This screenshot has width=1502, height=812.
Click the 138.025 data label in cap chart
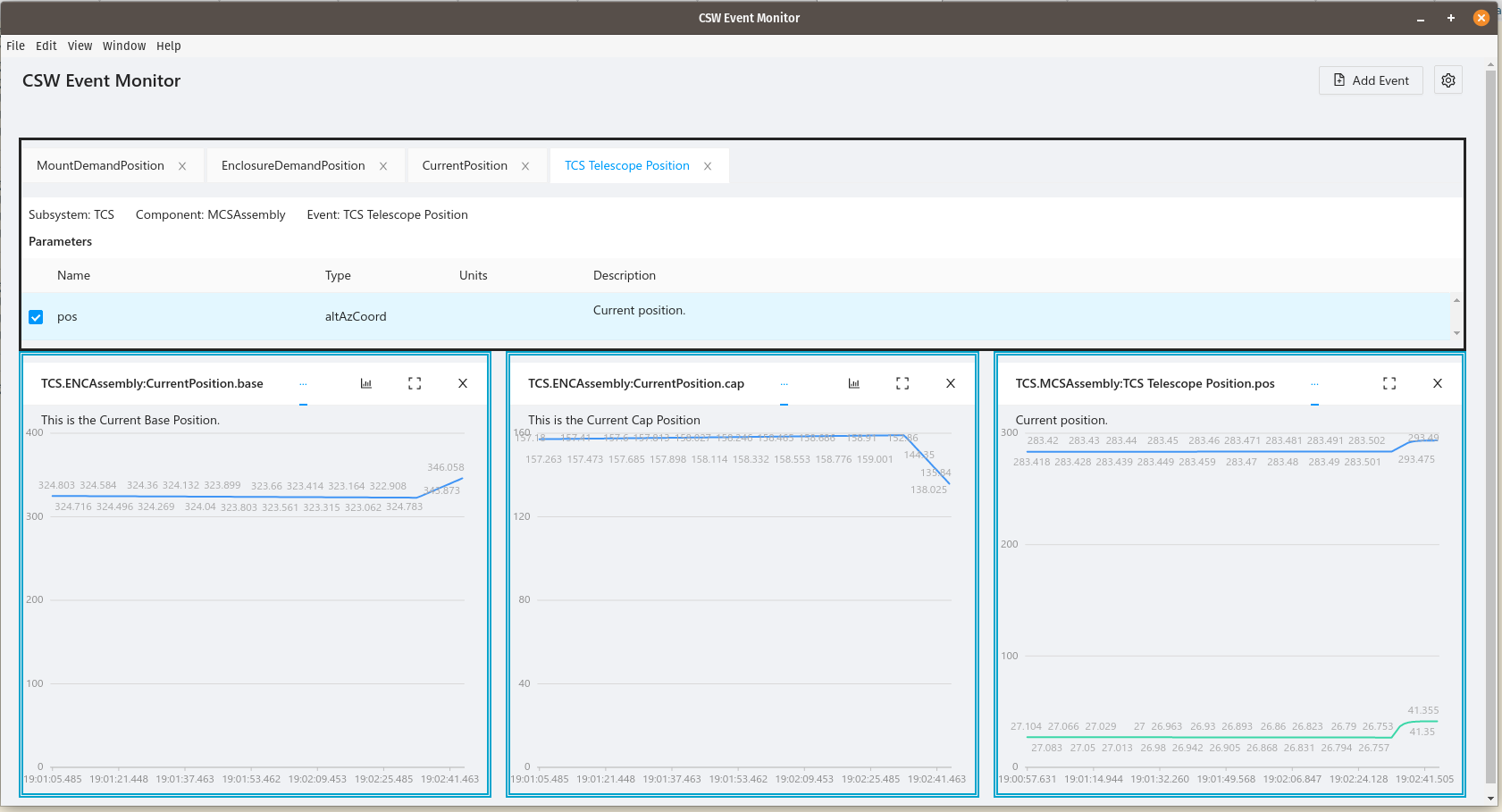(x=928, y=490)
